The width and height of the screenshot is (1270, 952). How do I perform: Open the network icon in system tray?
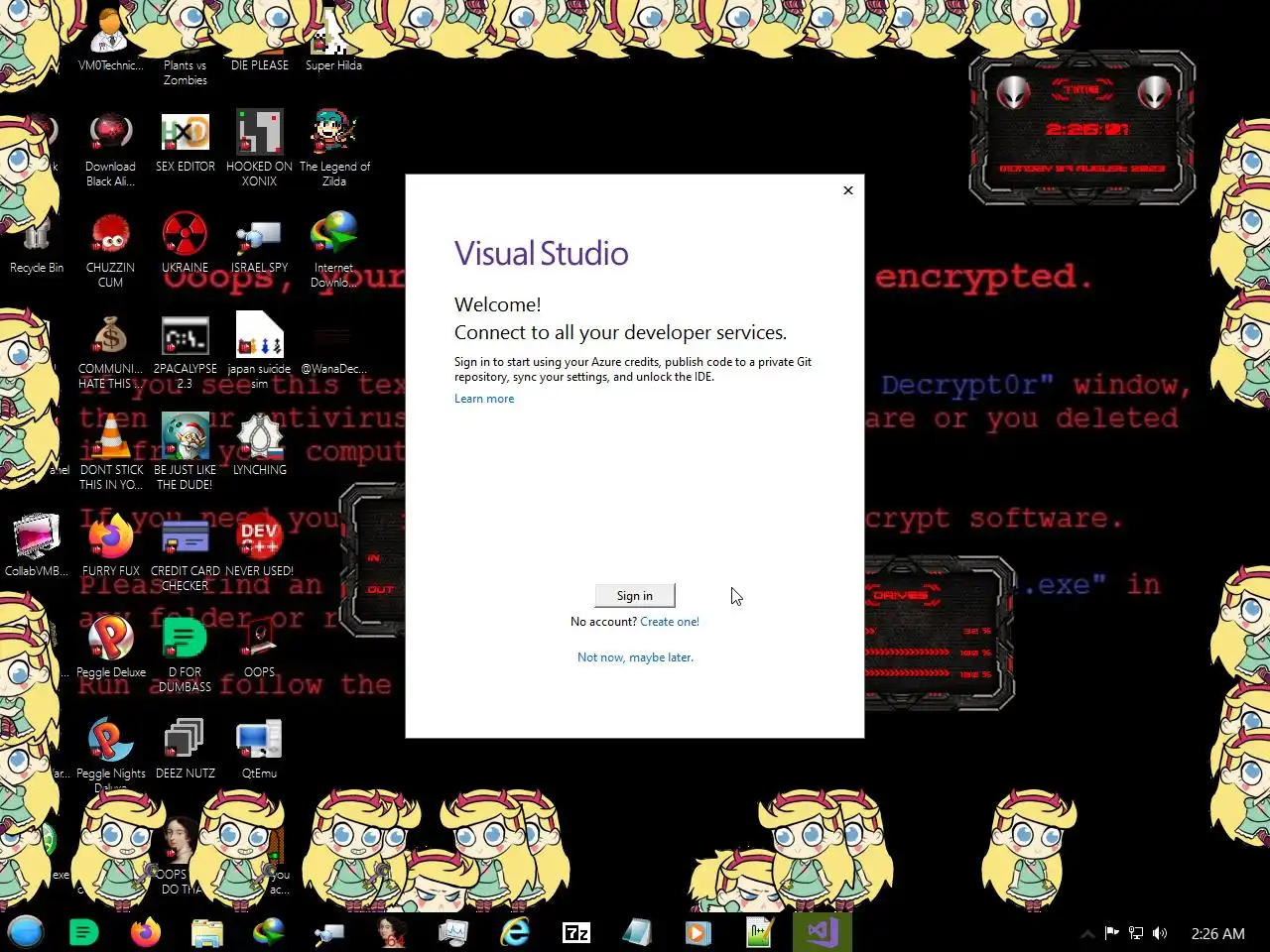click(1136, 933)
